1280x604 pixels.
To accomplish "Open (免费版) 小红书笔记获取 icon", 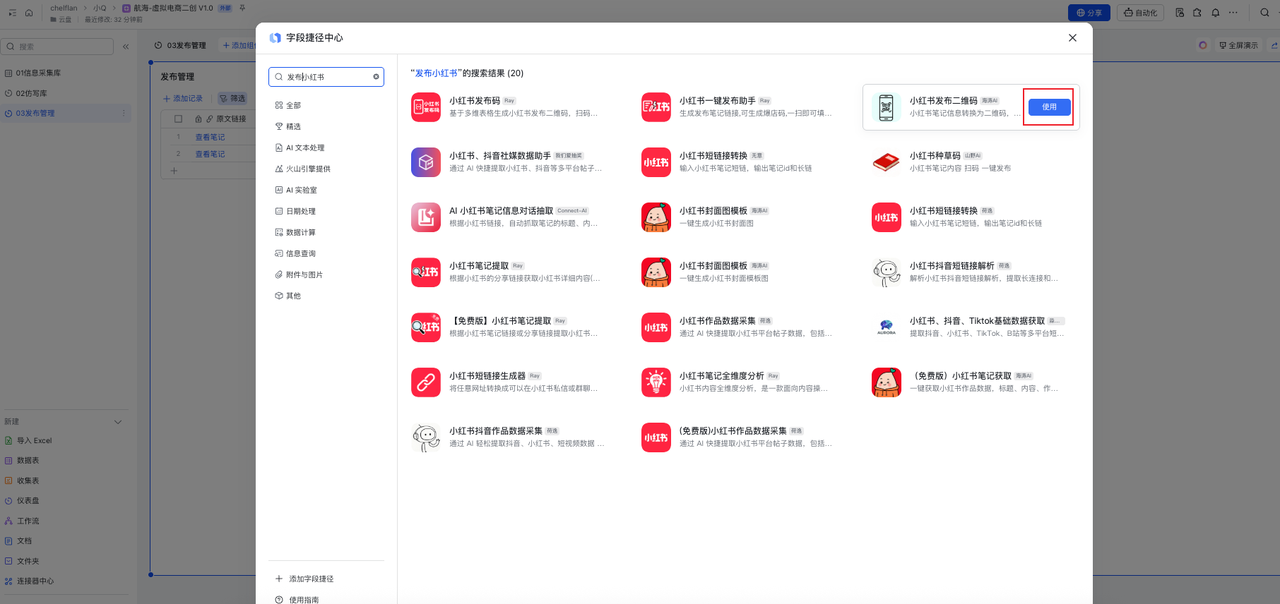I will click(x=886, y=382).
